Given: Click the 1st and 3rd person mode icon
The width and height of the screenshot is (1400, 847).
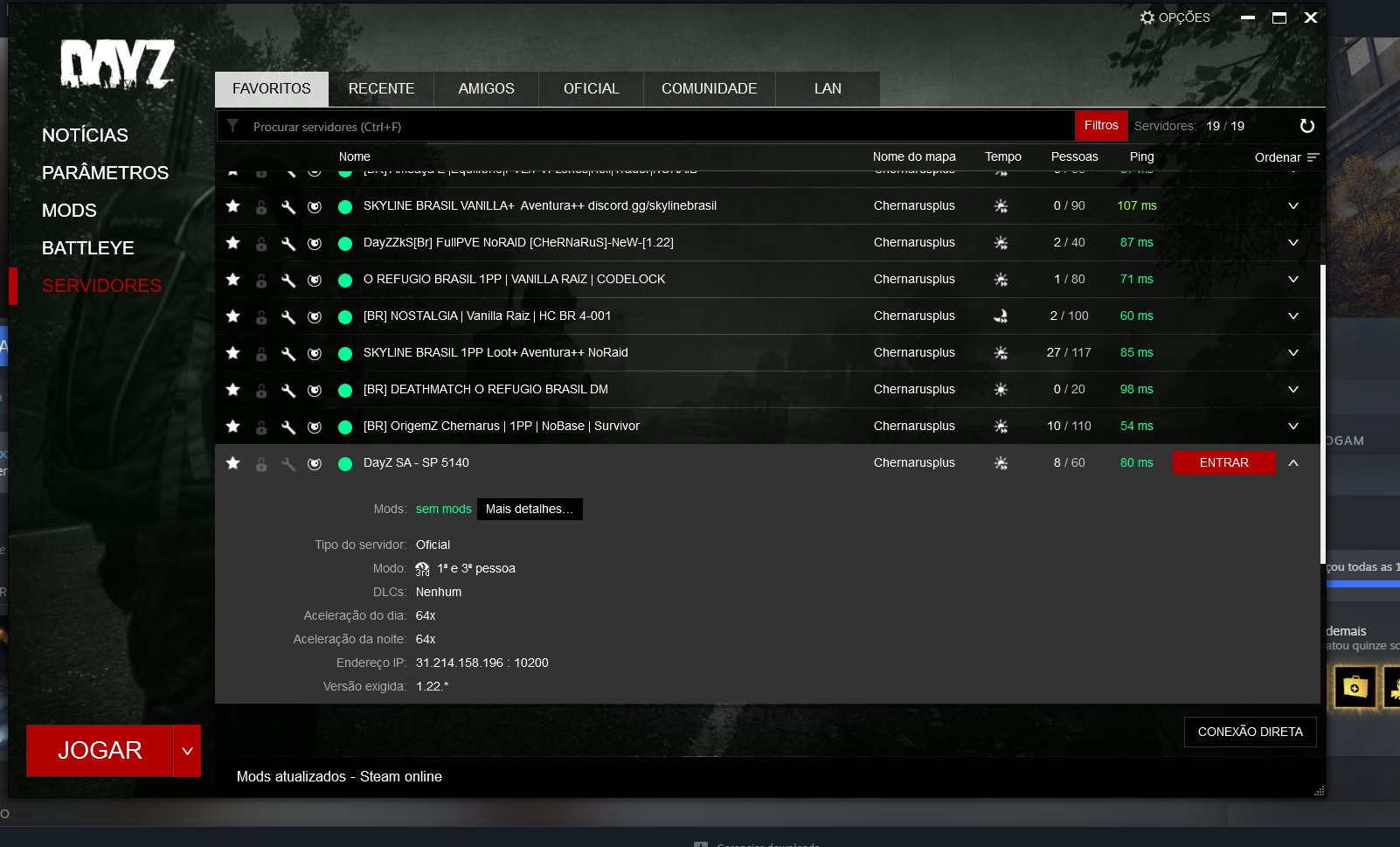Looking at the screenshot, I should pyautogui.click(x=422, y=569).
